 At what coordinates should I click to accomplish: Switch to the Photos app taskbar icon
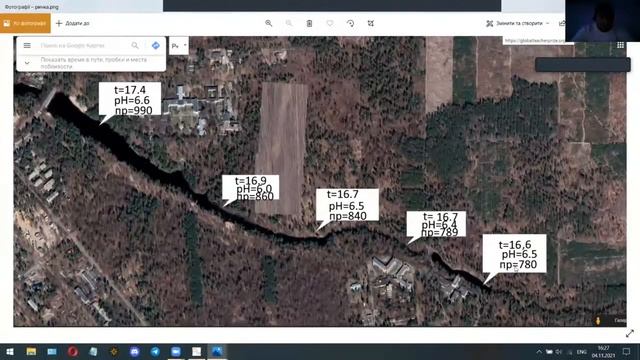[217, 351]
